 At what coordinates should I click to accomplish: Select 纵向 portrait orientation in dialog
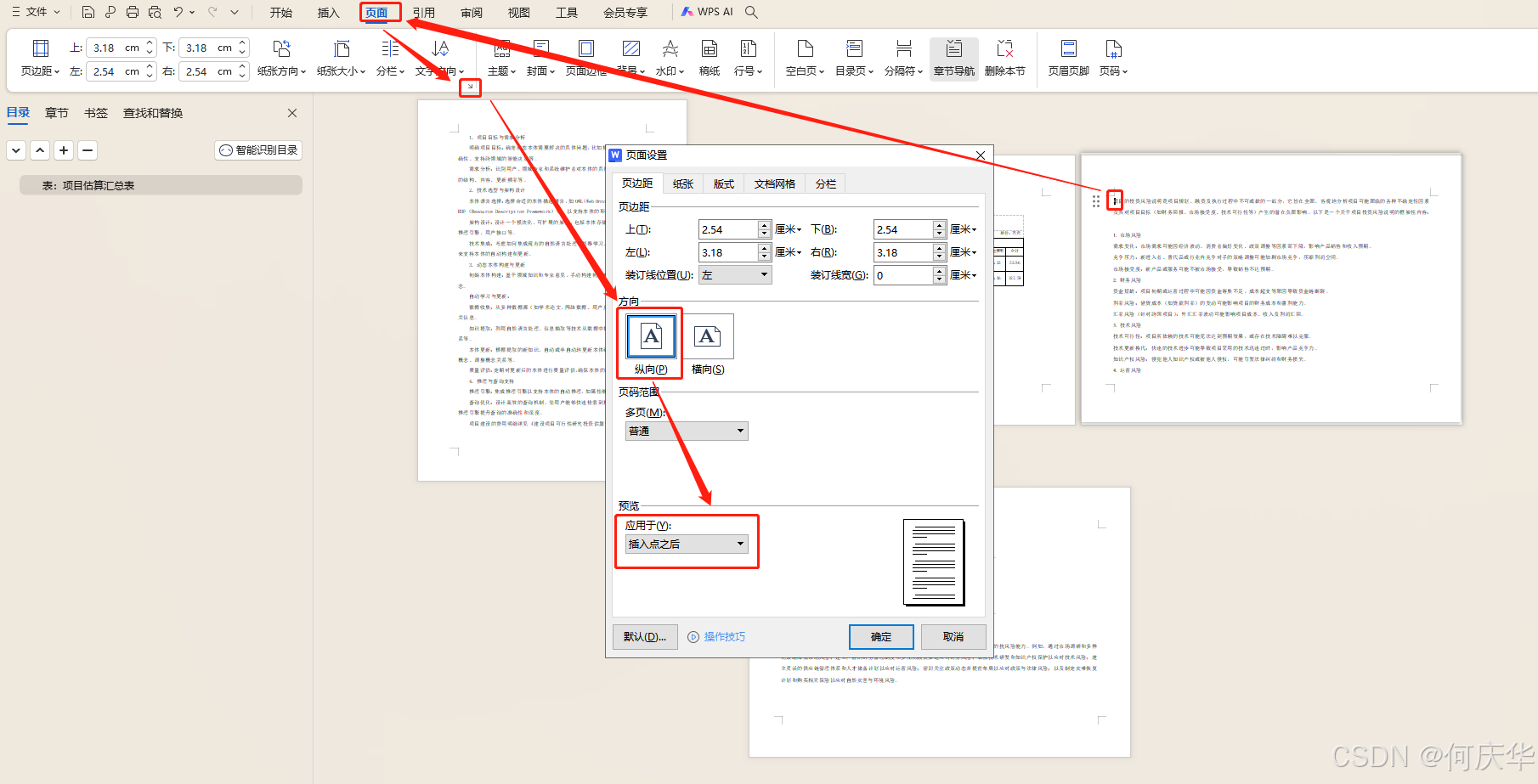[651, 337]
